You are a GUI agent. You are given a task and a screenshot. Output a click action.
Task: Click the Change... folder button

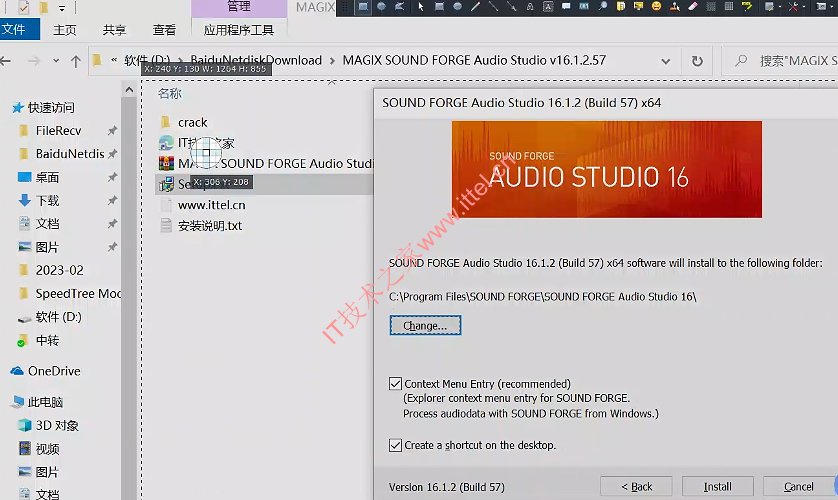pyautogui.click(x=425, y=325)
